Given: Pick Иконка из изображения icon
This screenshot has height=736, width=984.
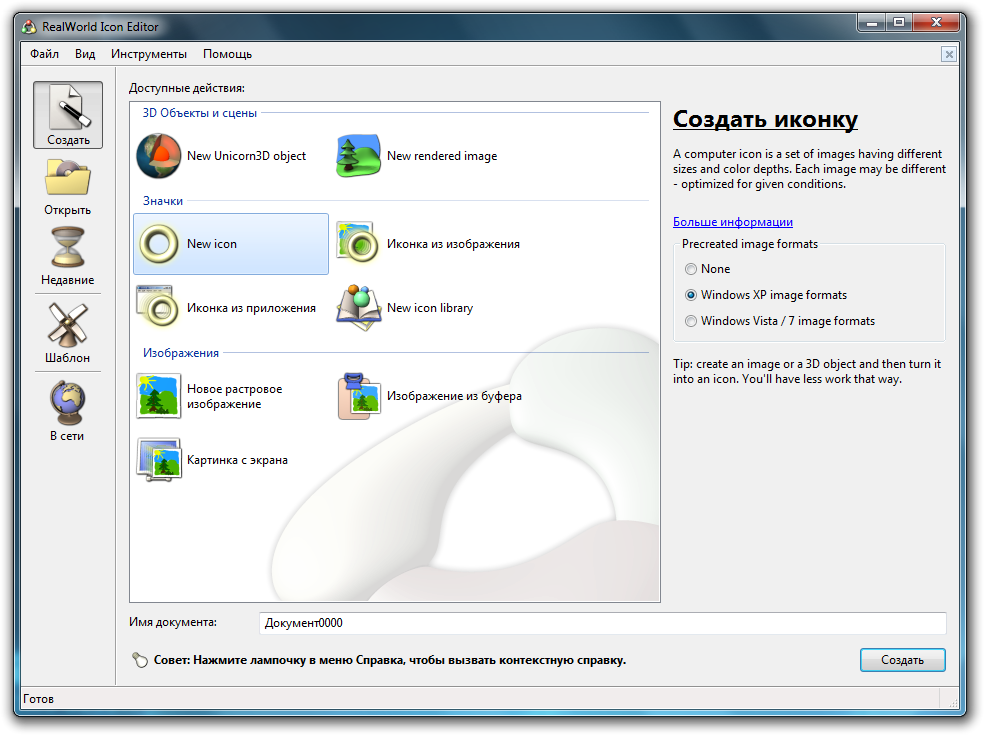Looking at the screenshot, I should coord(358,244).
